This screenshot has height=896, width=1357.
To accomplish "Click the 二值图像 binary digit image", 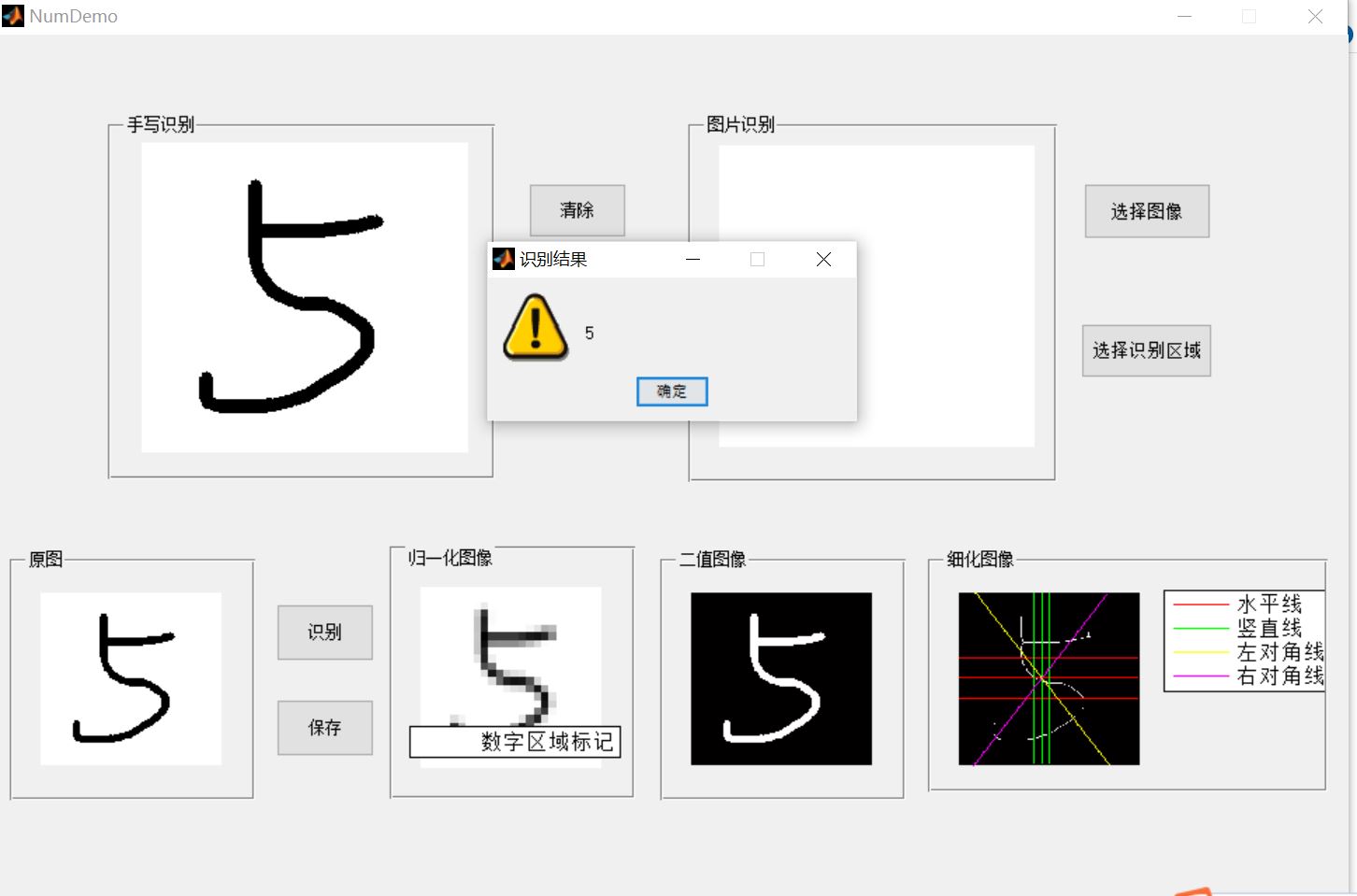I will [x=780, y=678].
